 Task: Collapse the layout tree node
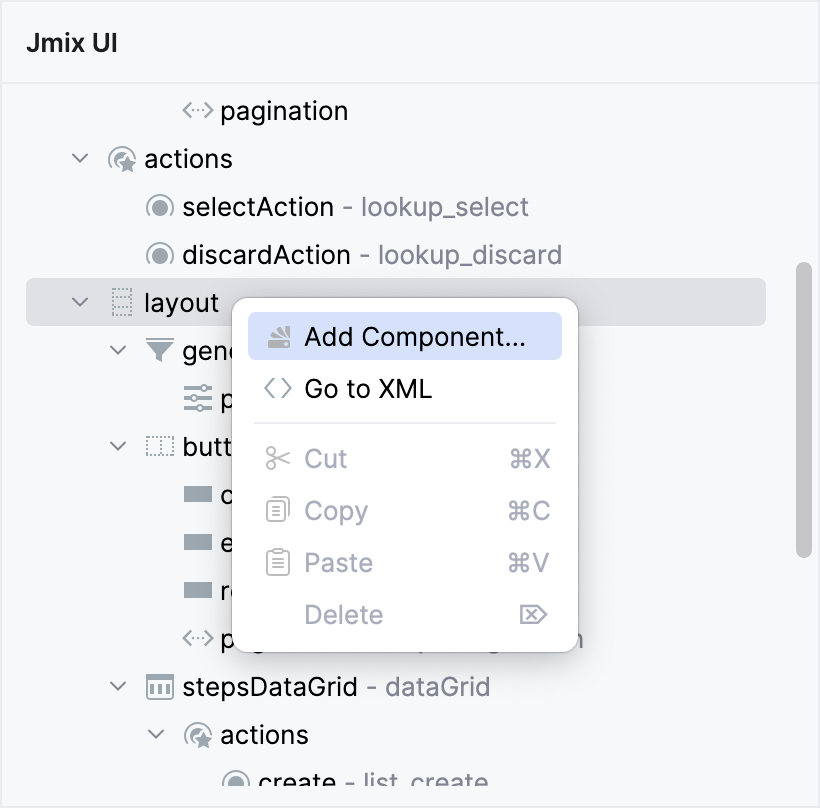(x=80, y=302)
